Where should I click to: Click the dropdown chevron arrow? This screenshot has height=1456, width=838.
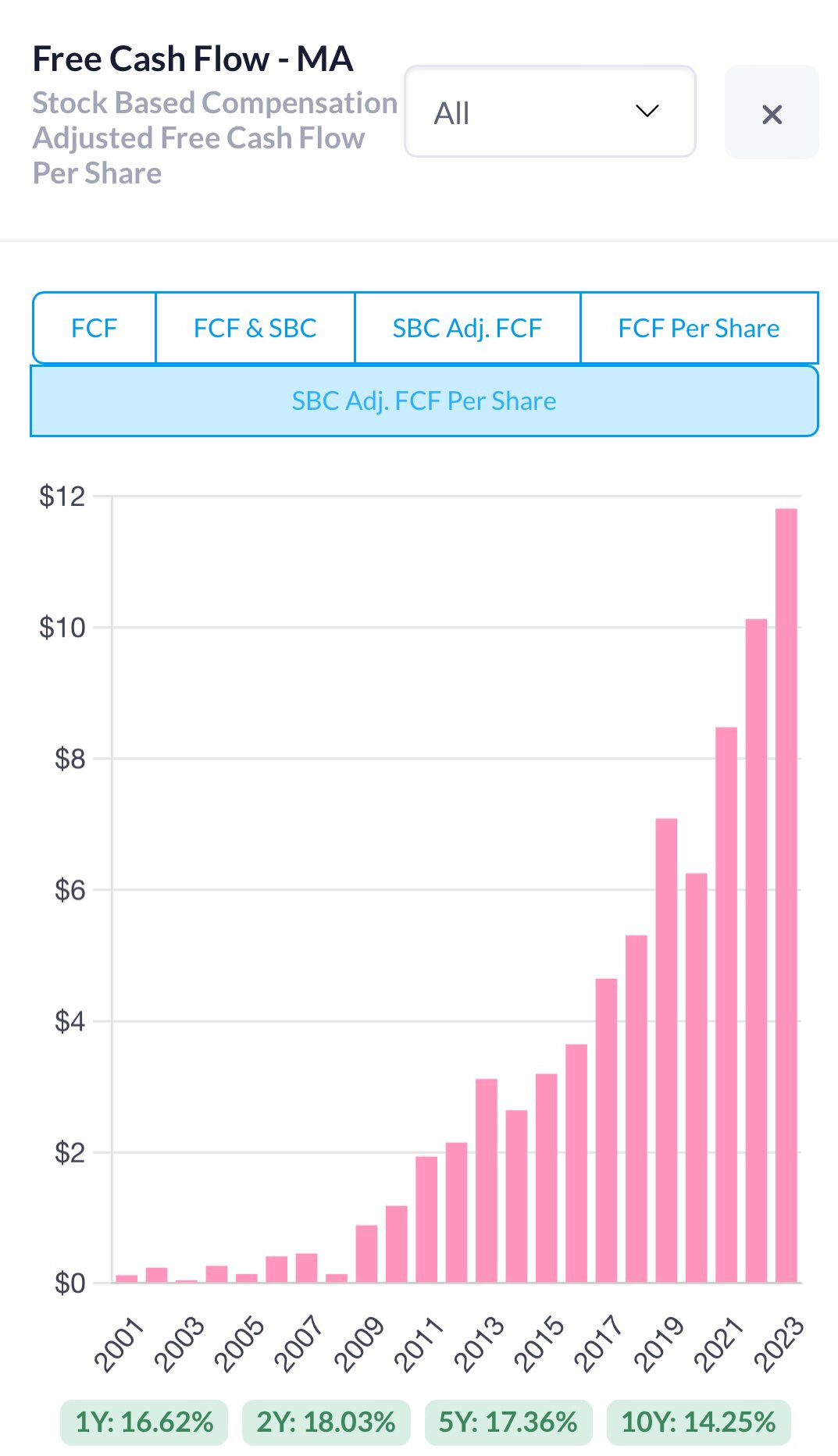click(x=647, y=112)
